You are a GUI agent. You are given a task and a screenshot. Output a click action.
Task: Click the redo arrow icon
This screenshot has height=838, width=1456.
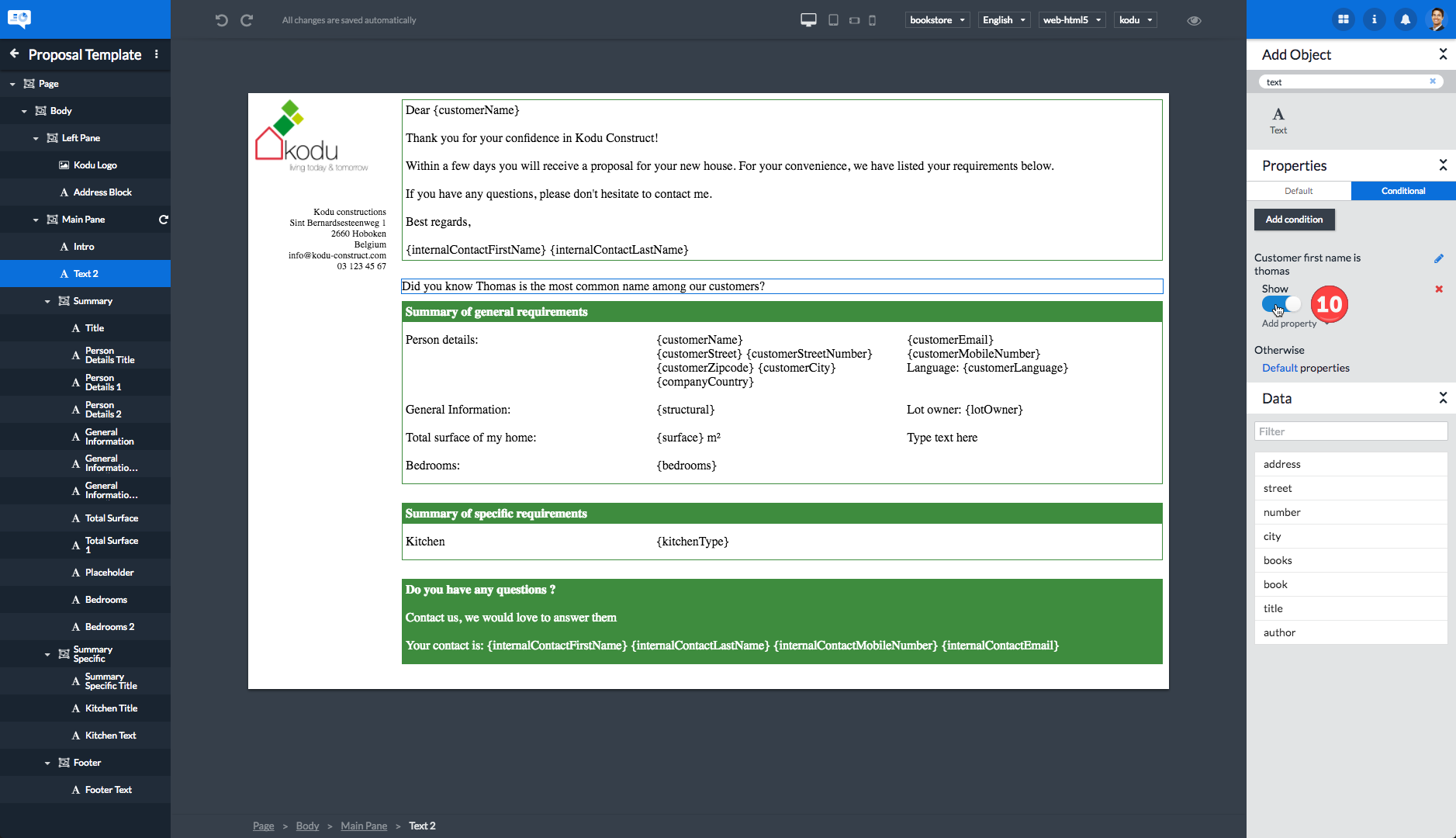(247, 20)
